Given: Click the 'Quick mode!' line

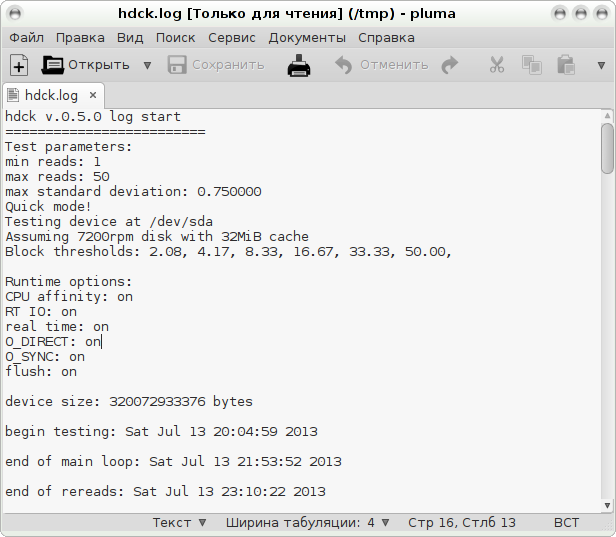Looking at the screenshot, I should [48, 207].
